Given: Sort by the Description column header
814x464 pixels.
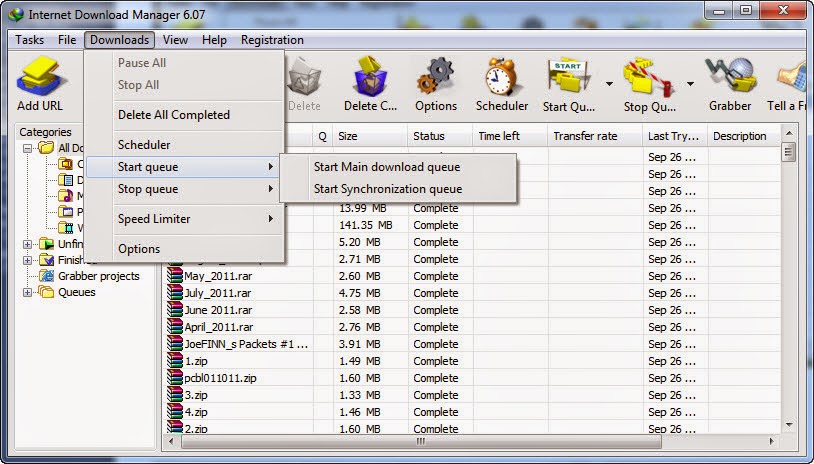Looking at the screenshot, I should pyautogui.click(x=744, y=136).
